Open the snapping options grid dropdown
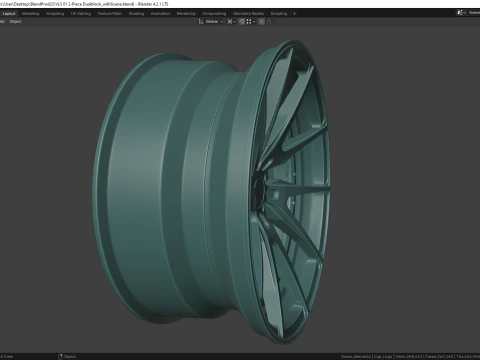 (251, 22)
